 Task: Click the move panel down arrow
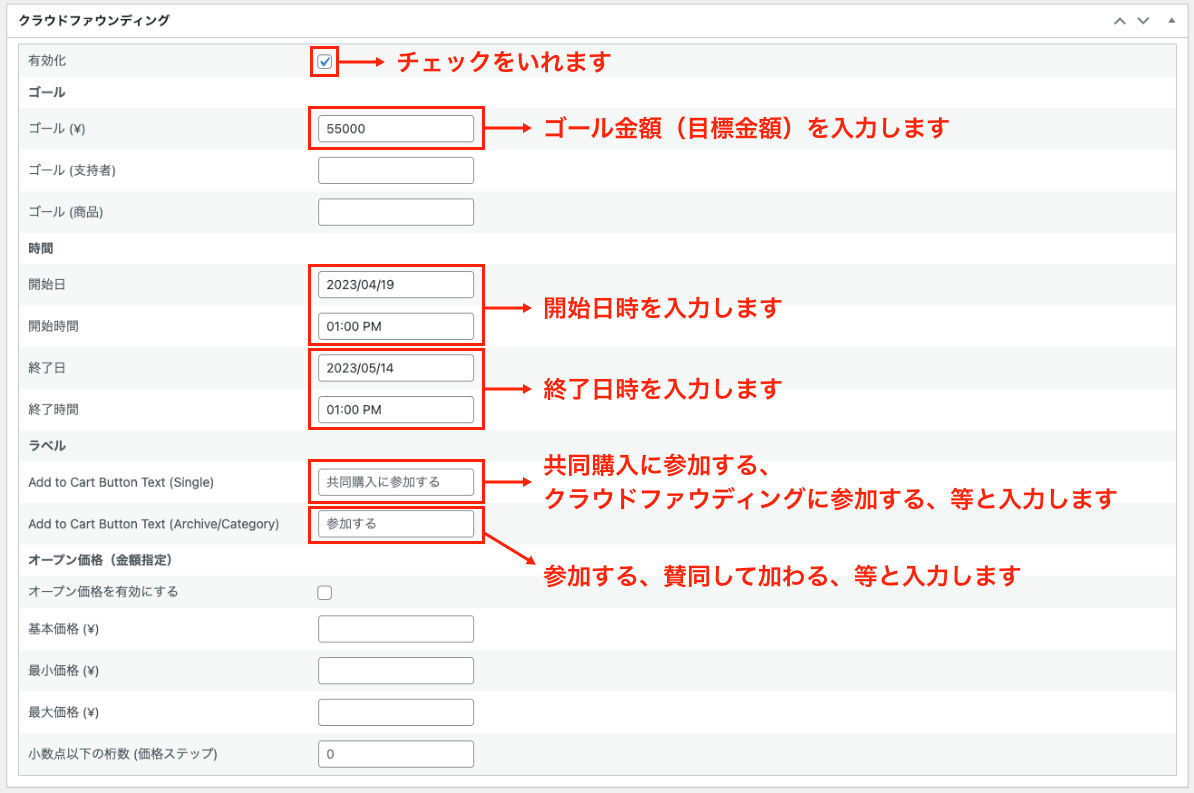click(x=1143, y=20)
